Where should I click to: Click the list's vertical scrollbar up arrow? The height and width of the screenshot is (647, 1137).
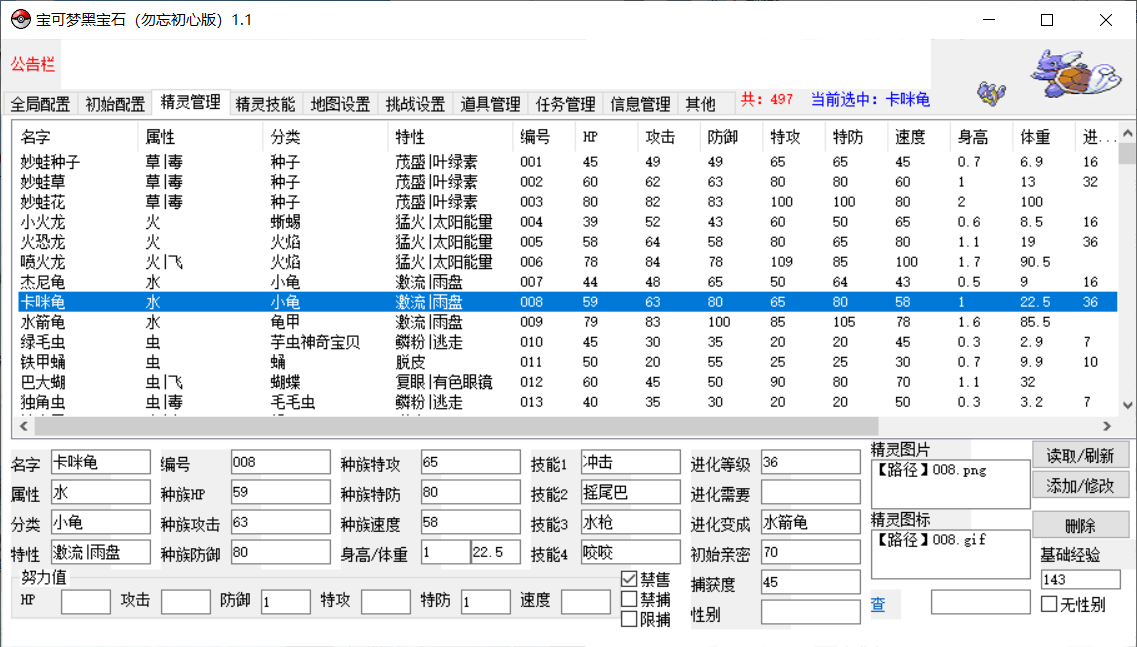[1127, 133]
